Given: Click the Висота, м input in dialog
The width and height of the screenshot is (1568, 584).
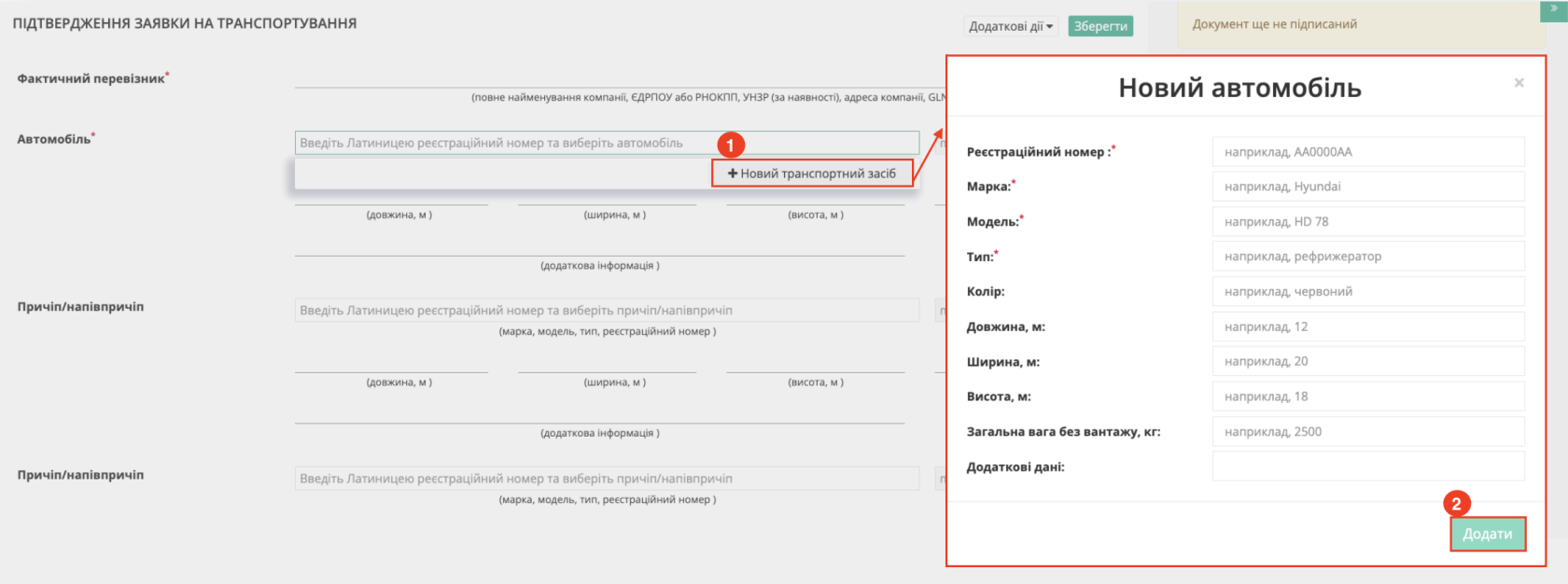Looking at the screenshot, I should point(1367,396).
